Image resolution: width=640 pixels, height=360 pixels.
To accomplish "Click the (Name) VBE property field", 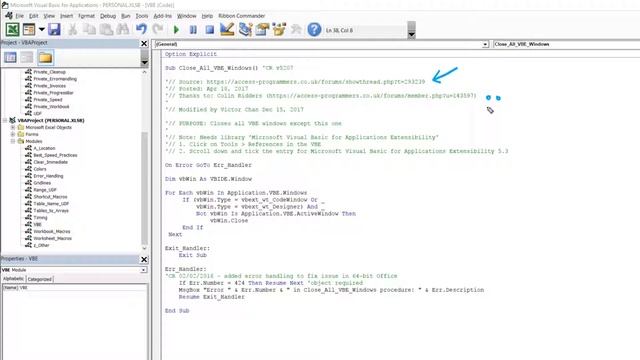I will pos(74,288).
